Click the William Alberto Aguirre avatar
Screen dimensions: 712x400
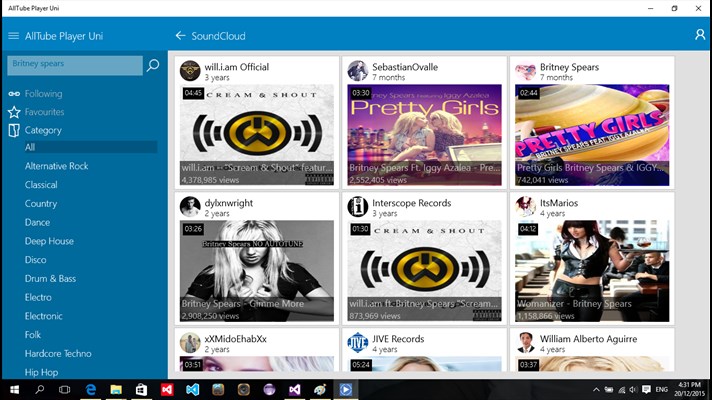[x=525, y=343]
